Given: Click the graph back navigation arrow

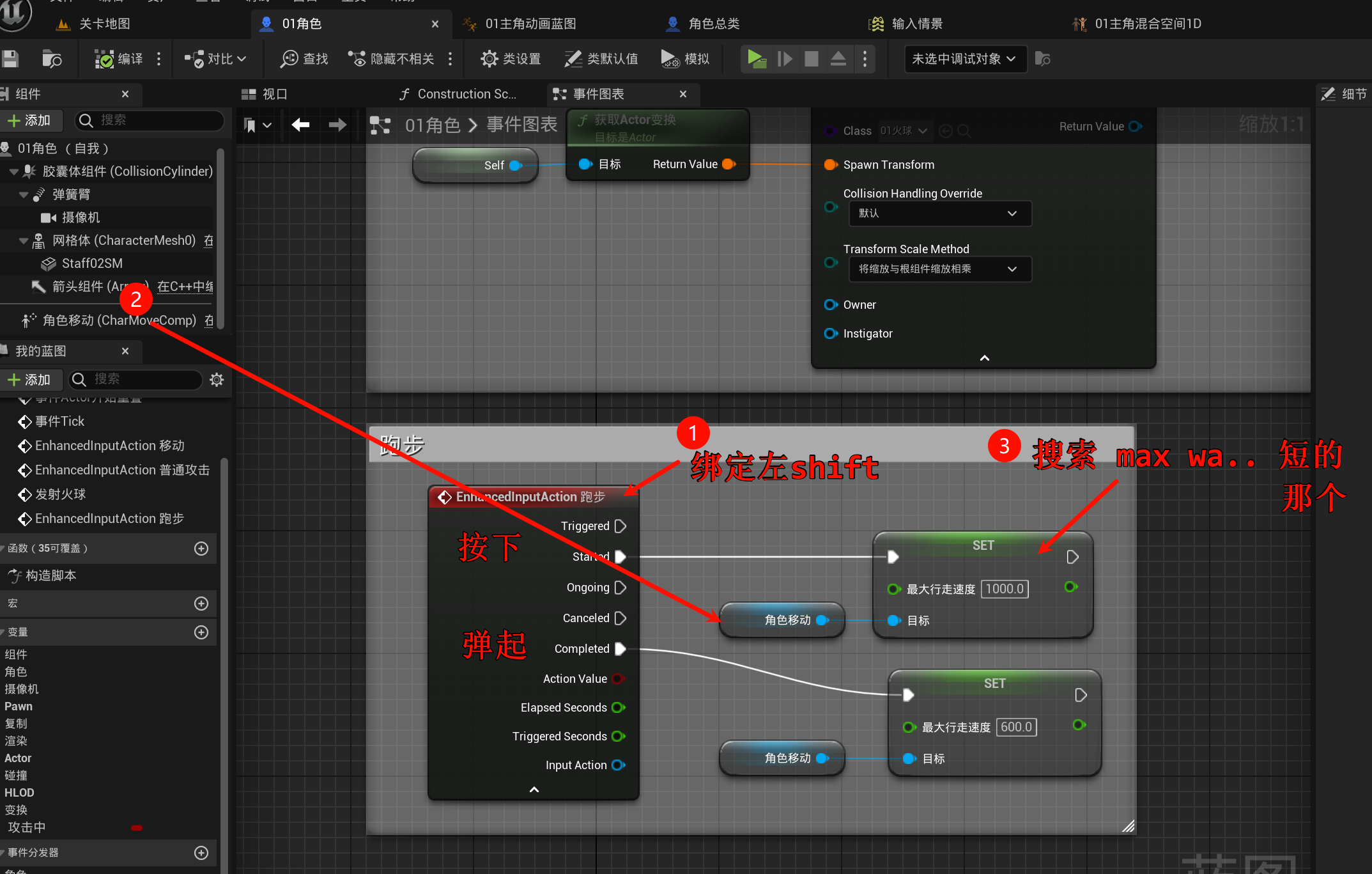Looking at the screenshot, I should pyautogui.click(x=300, y=125).
